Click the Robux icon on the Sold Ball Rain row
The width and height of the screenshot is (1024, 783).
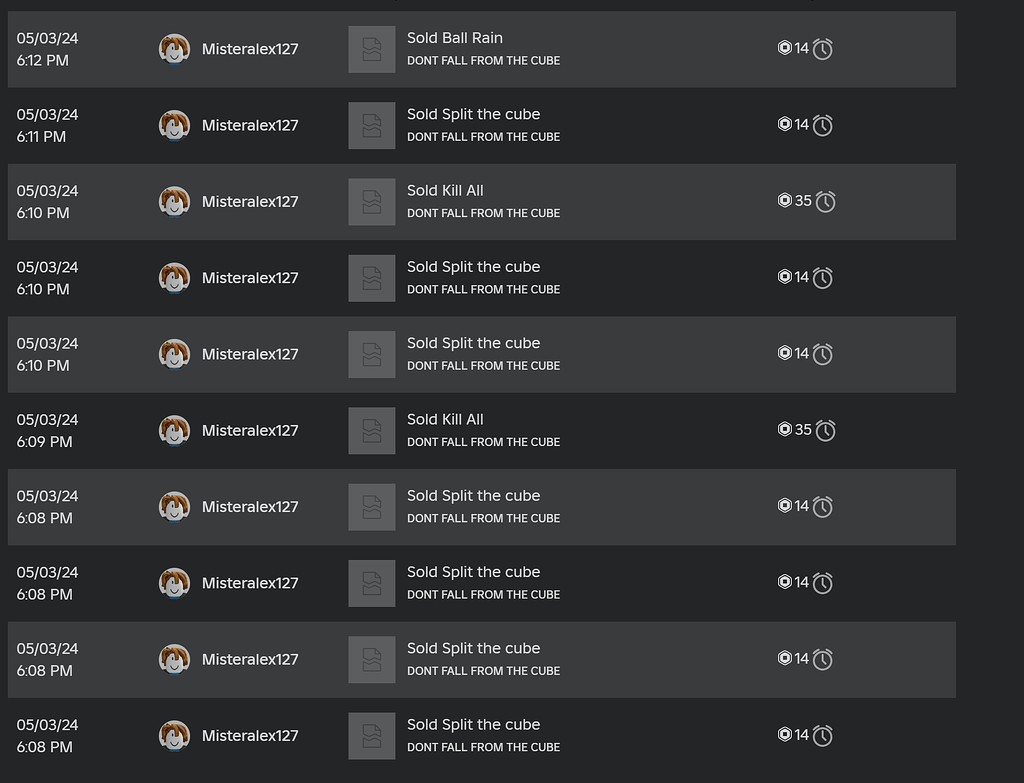[786, 48]
